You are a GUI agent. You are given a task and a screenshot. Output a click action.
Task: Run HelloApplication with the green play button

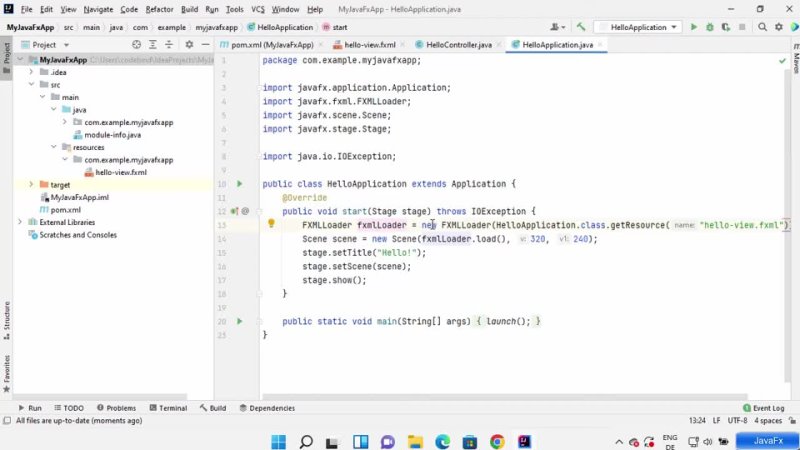(x=693, y=27)
